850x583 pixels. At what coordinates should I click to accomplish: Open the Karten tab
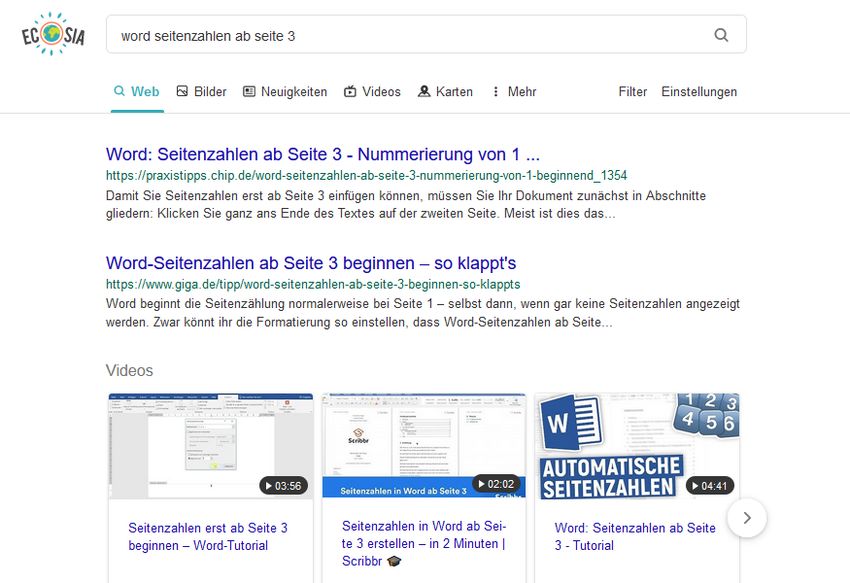pyautogui.click(x=445, y=91)
